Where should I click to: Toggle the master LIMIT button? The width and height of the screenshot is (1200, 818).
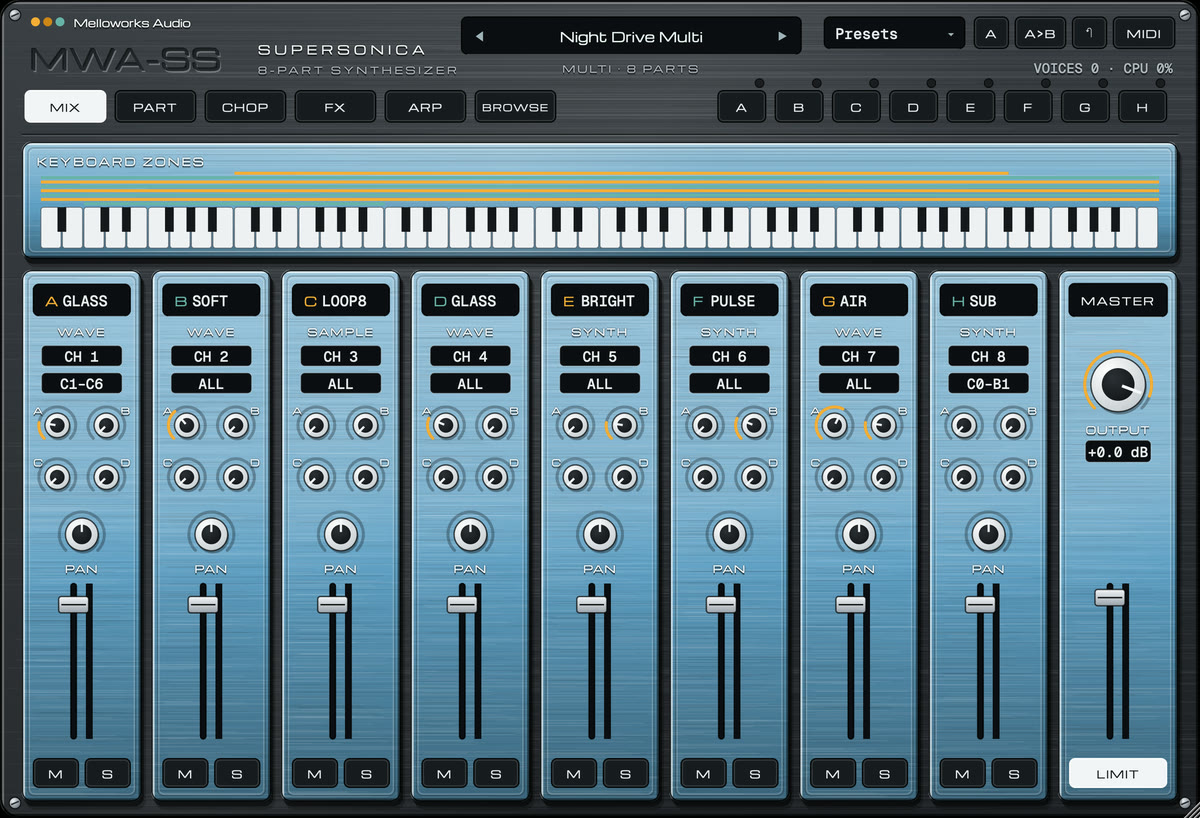pyautogui.click(x=1117, y=773)
